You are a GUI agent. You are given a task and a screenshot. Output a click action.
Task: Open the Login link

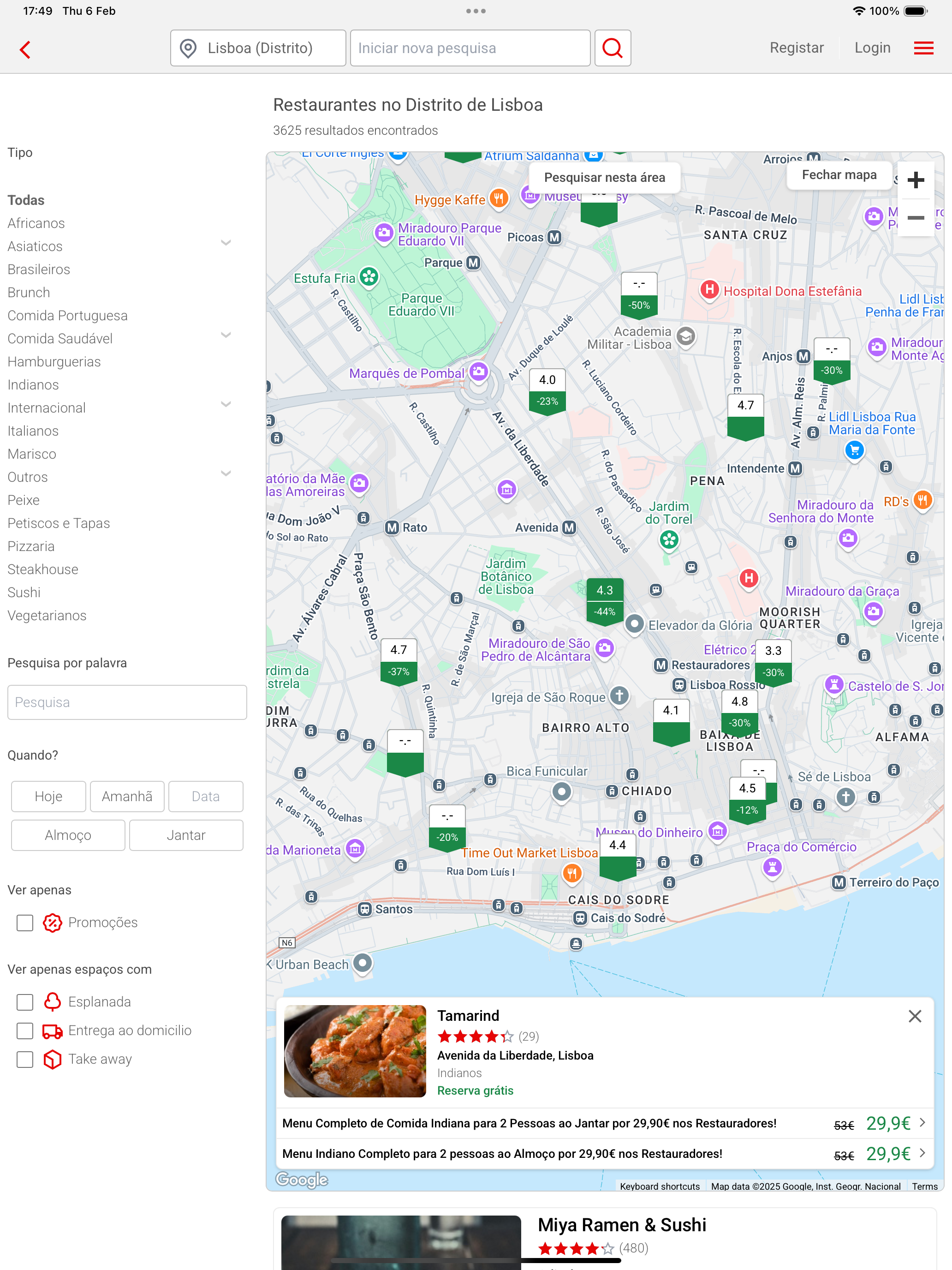click(x=872, y=48)
